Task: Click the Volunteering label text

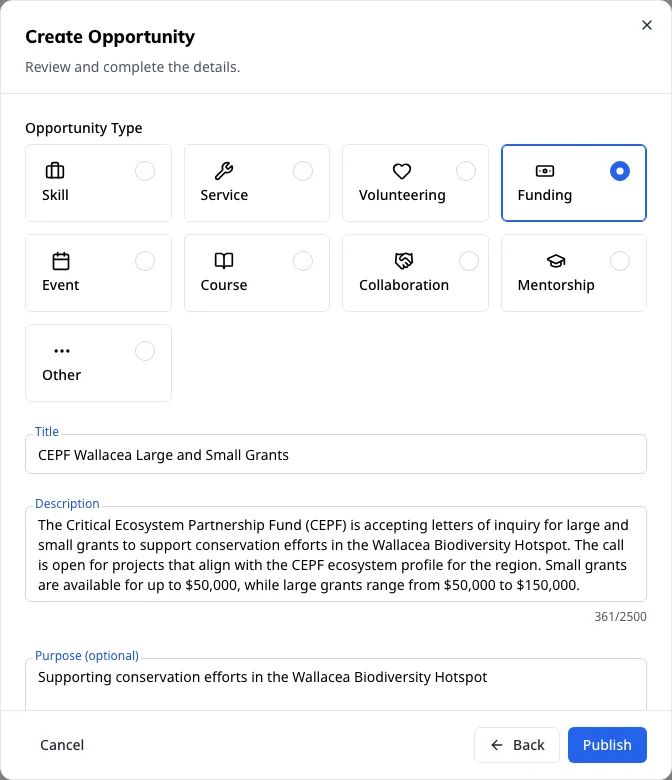Action: point(402,195)
